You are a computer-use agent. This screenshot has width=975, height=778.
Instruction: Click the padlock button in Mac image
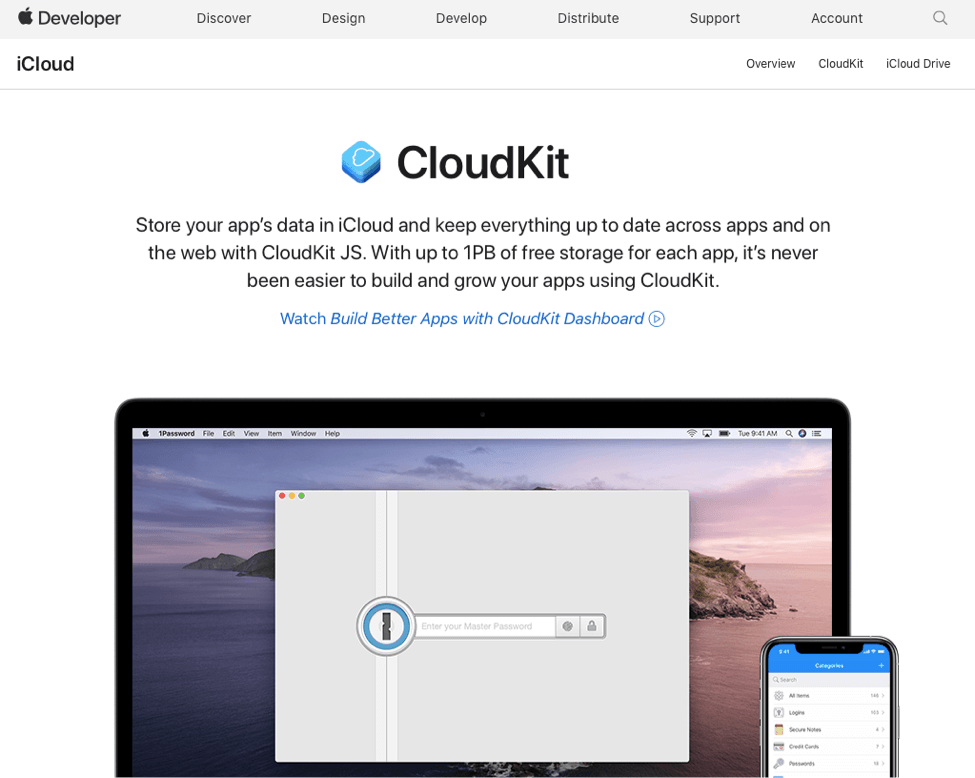tap(592, 626)
